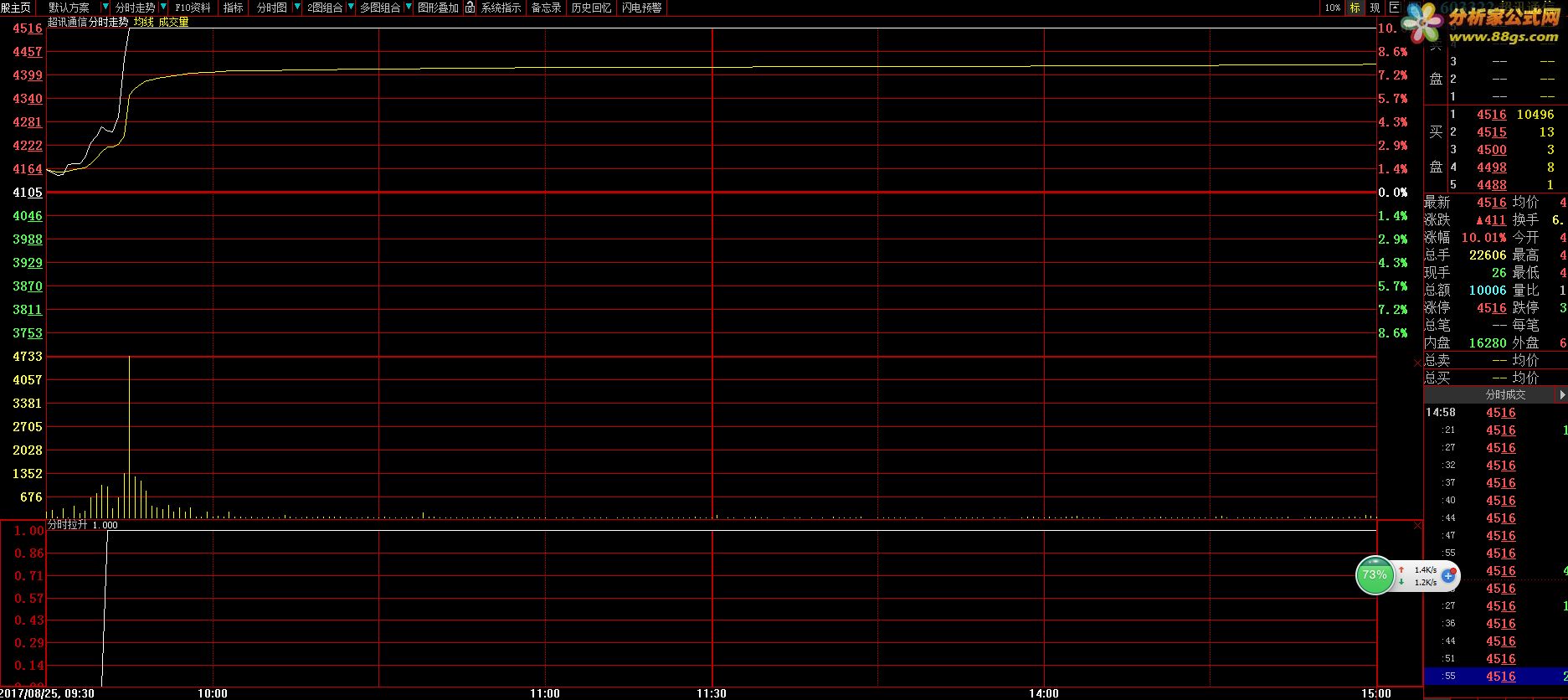This screenshot has width=1568, height=700.
Task: Open 闪电预警 lightning alert
Action: (641, 8)
